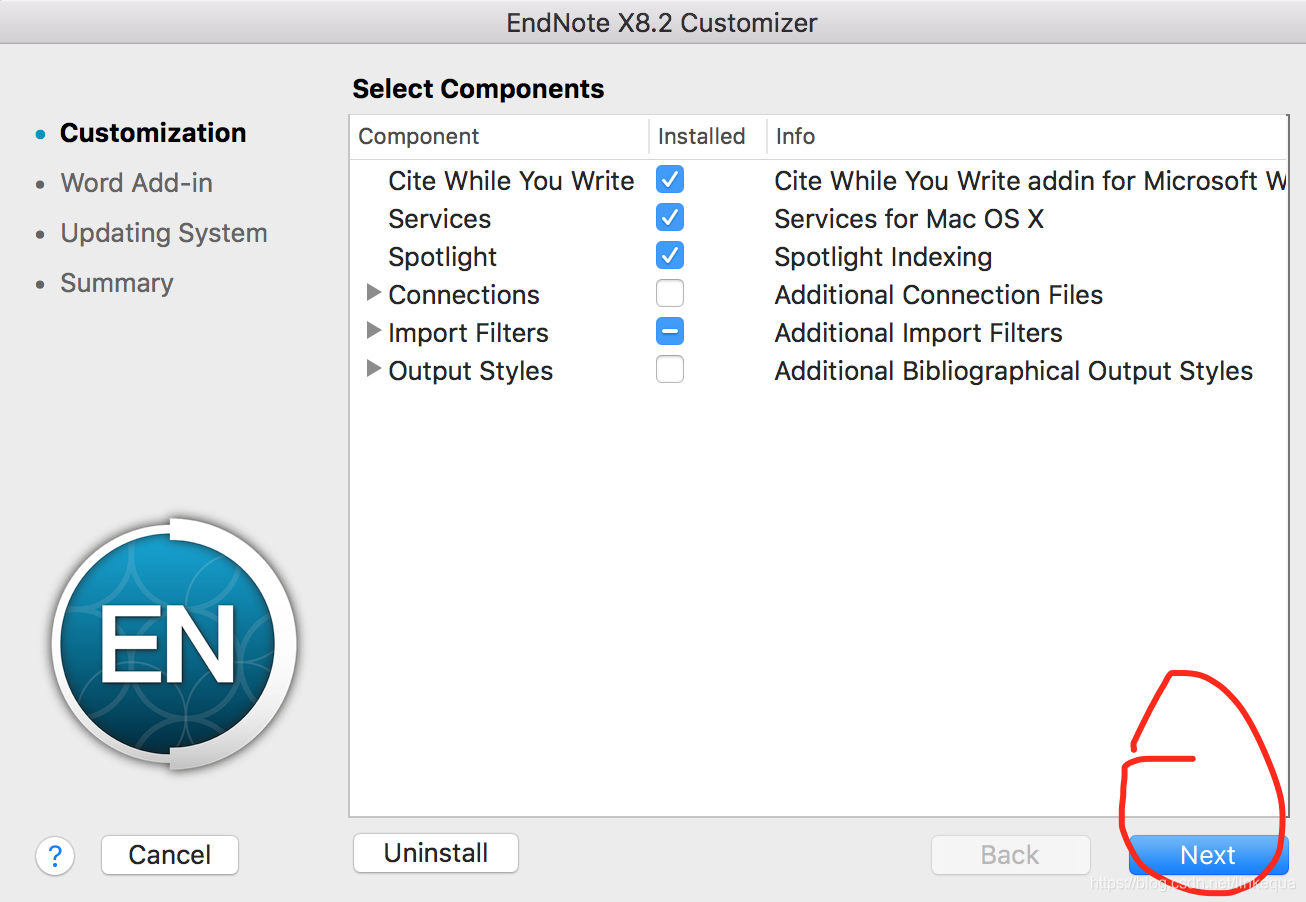Image resolution: width=1306 pixels, height=902 pixels.
Task: Click the Component column header
Action: [x=418, y=136]
